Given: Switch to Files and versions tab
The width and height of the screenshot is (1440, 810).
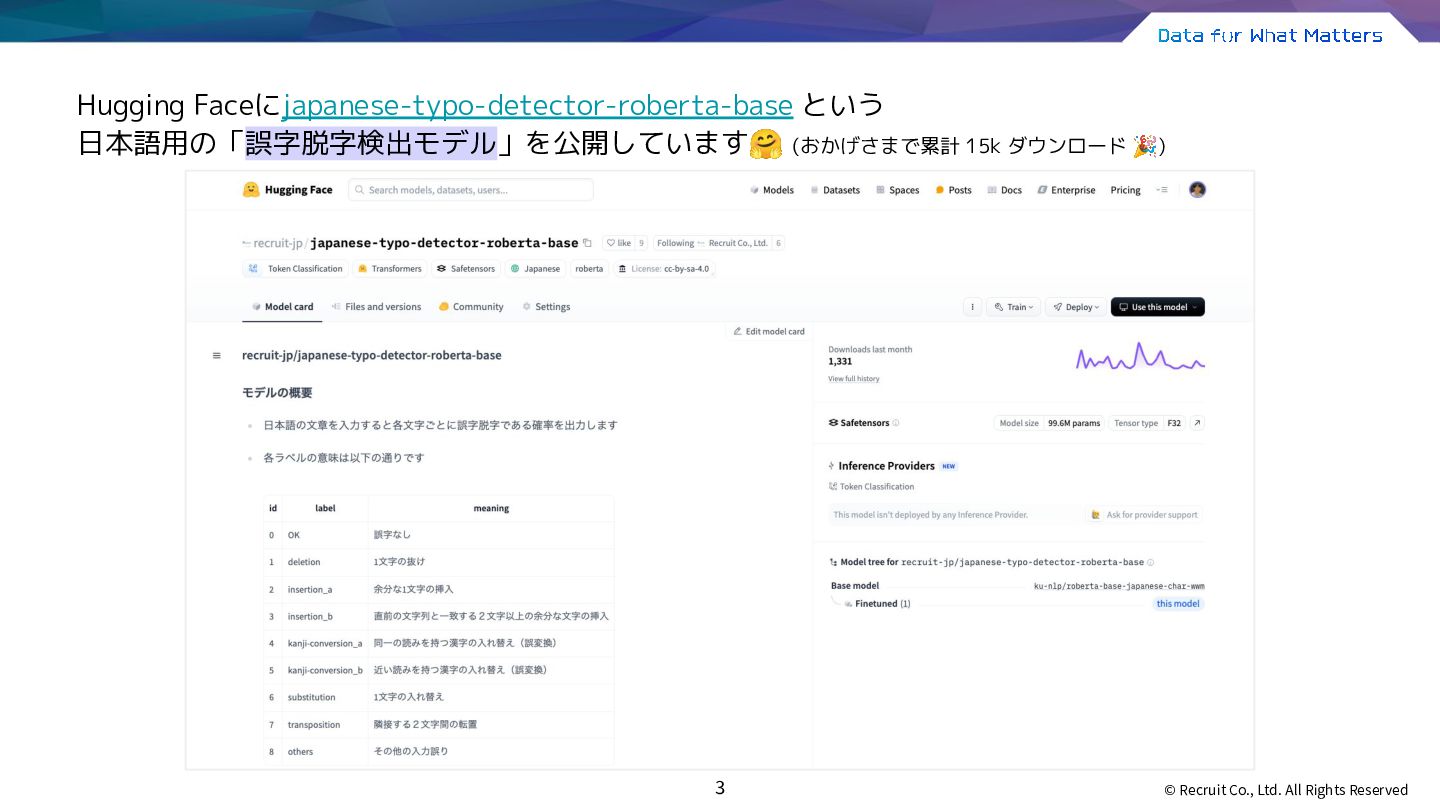Looking at the screenshot, I should point(376,307).
